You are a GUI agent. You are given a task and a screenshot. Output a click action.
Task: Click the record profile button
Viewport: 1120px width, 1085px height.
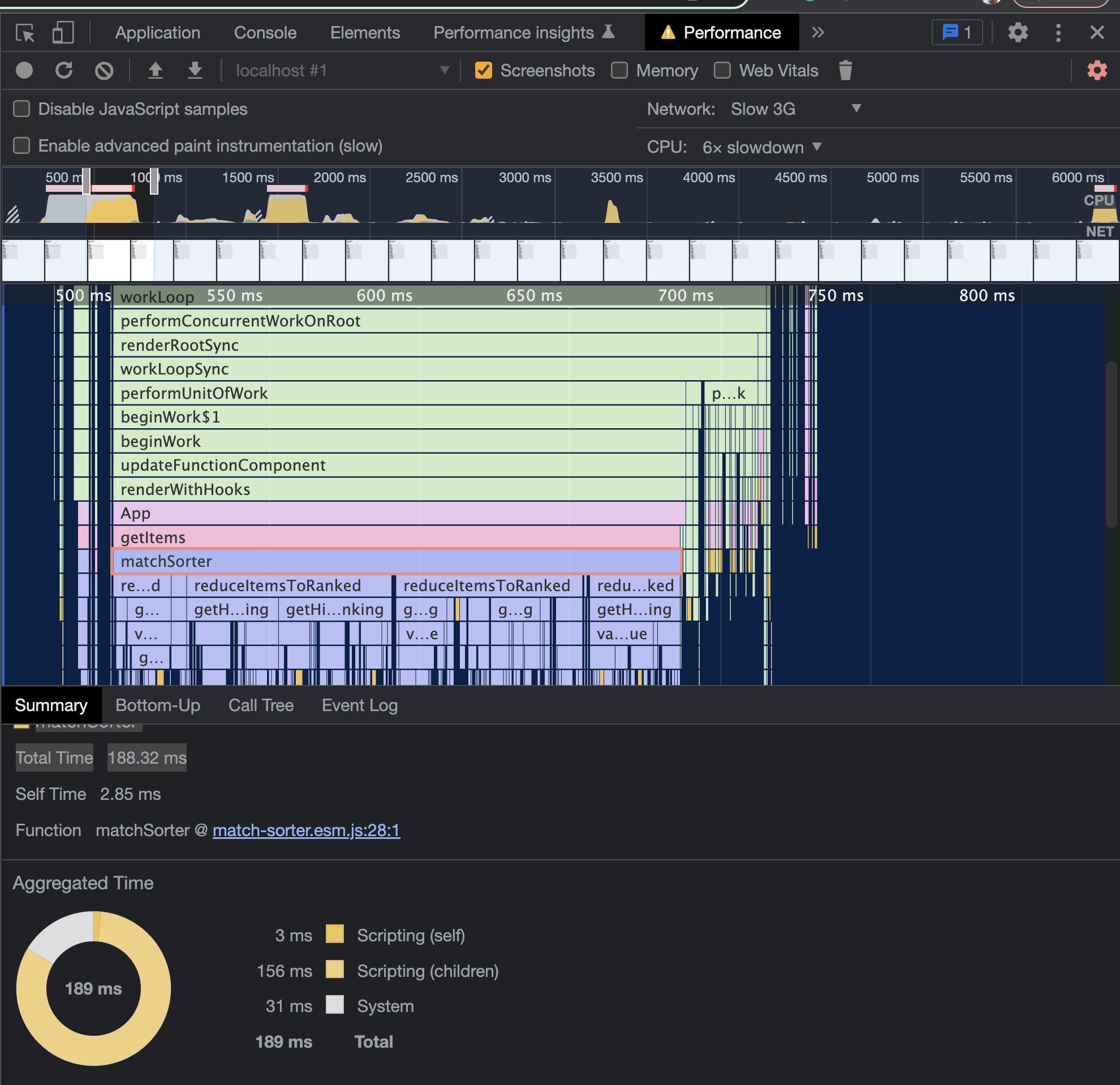click(x=24, y=70)
